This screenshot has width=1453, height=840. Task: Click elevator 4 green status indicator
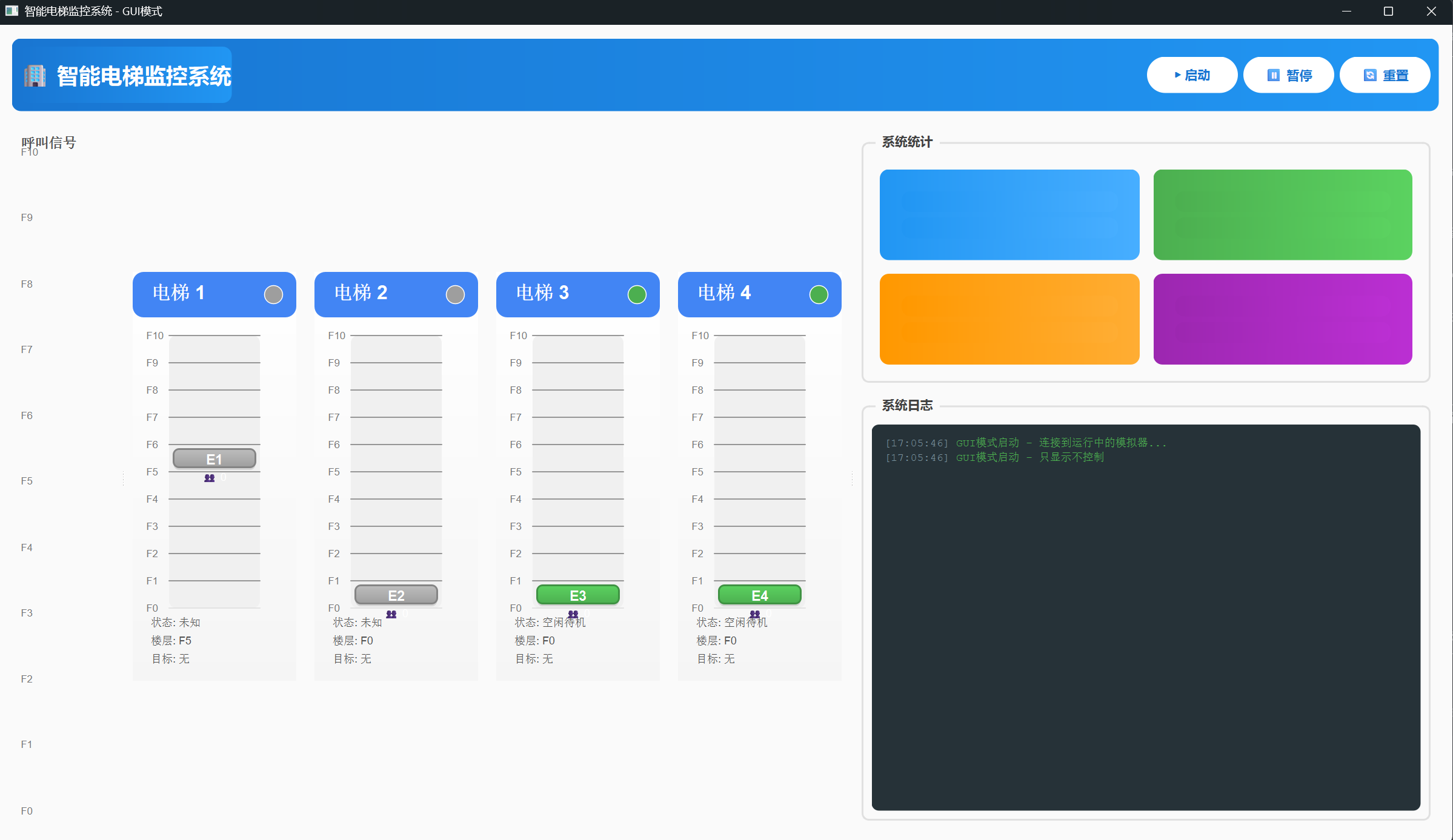[819, 295]
